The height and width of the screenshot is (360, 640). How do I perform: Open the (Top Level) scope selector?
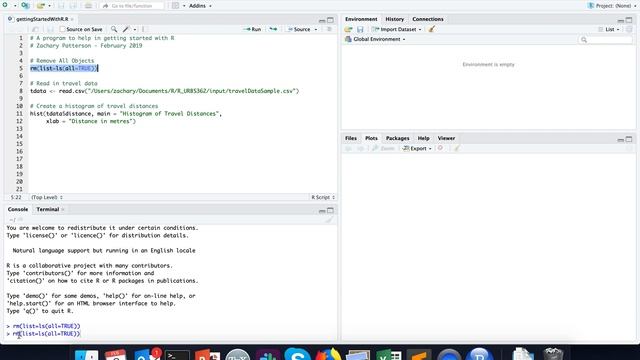(x=47, y=197)
